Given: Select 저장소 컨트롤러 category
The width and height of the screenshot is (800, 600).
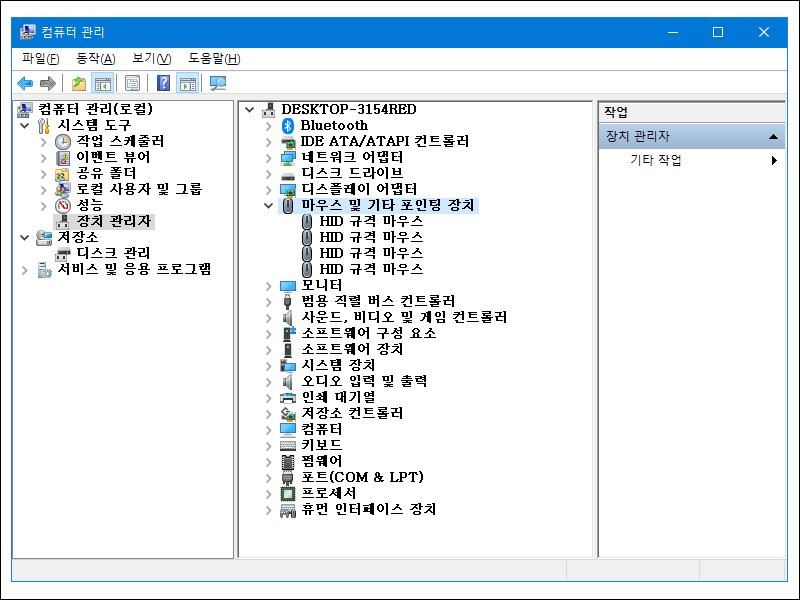Looking at the screenshot, I should (352, 413).
